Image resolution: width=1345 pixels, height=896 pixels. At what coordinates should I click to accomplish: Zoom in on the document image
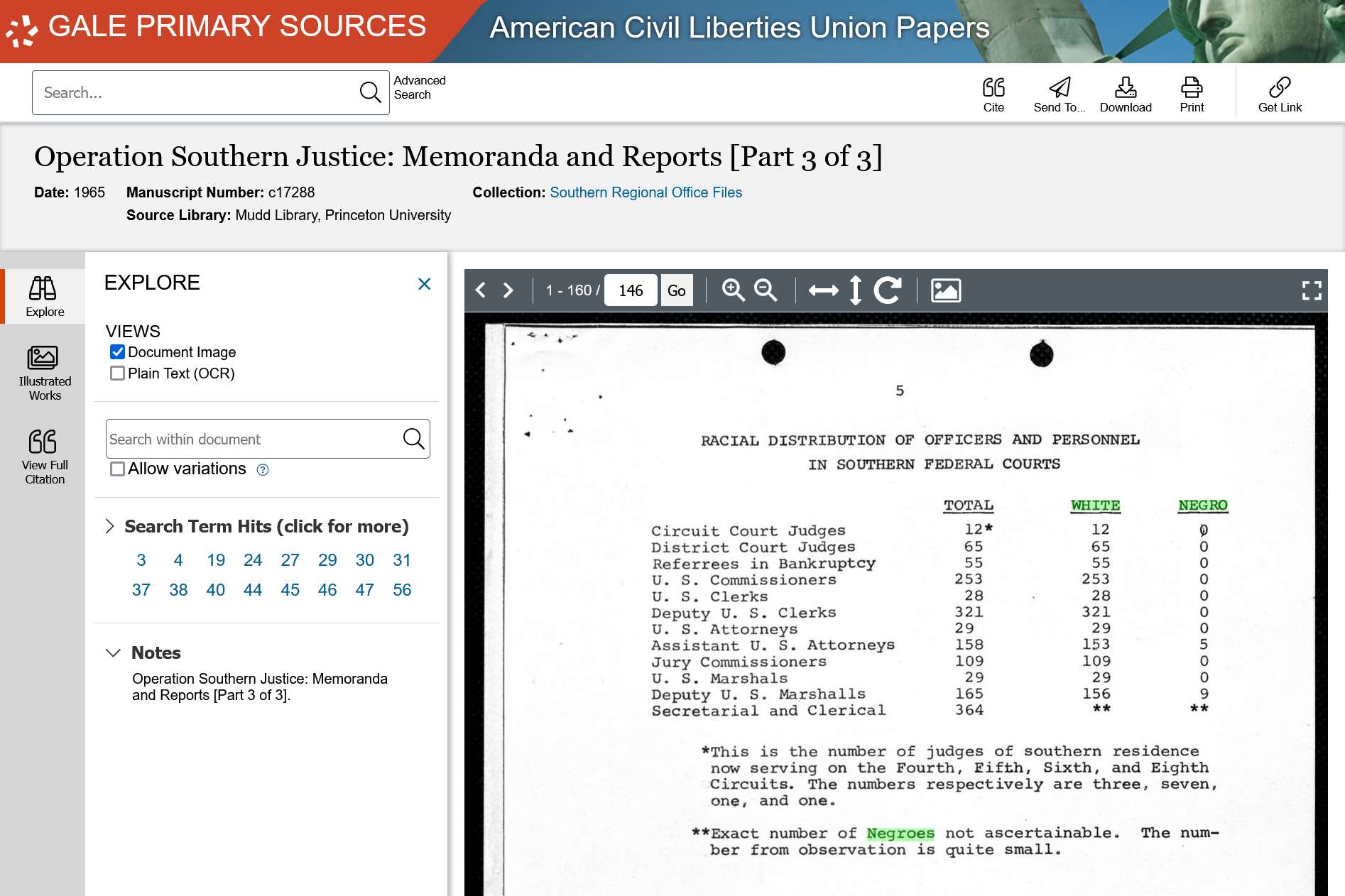733,290
